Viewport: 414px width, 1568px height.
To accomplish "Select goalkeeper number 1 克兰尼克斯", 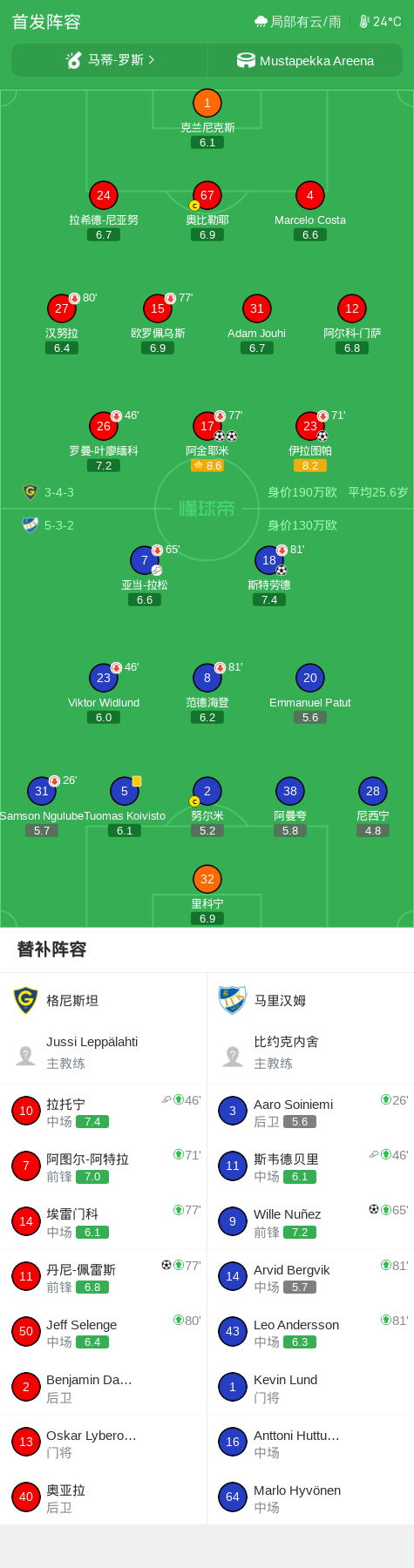I will tap(207, 103).
